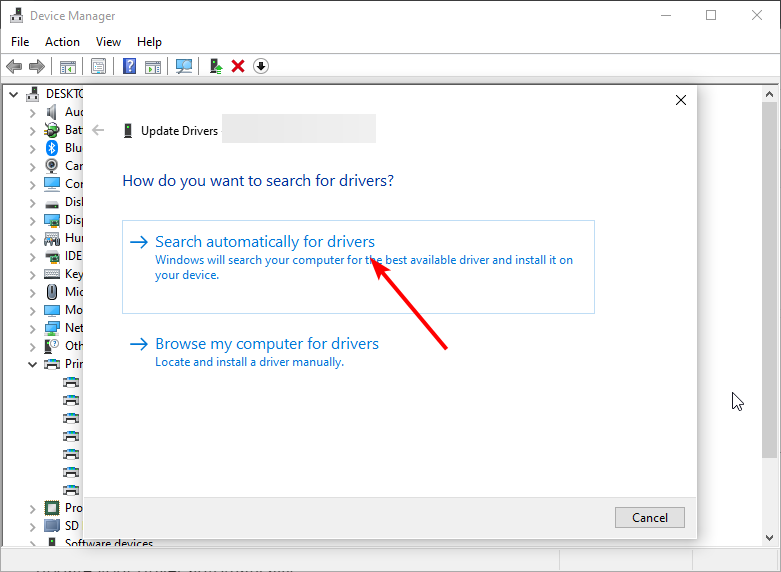The image size is (781, 572).
Task: Click the red X Uninstall device icon
Action: click(238, 66)
